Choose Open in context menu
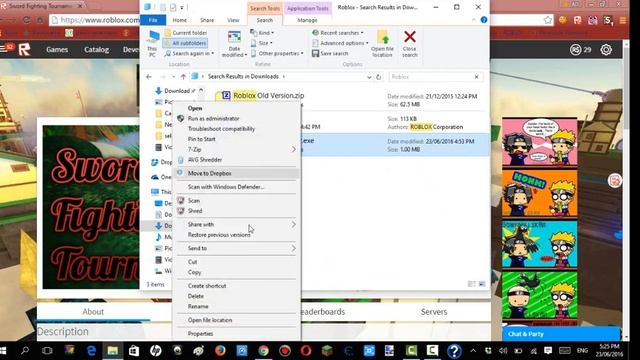Screen dimensions: 640x360 195,108
